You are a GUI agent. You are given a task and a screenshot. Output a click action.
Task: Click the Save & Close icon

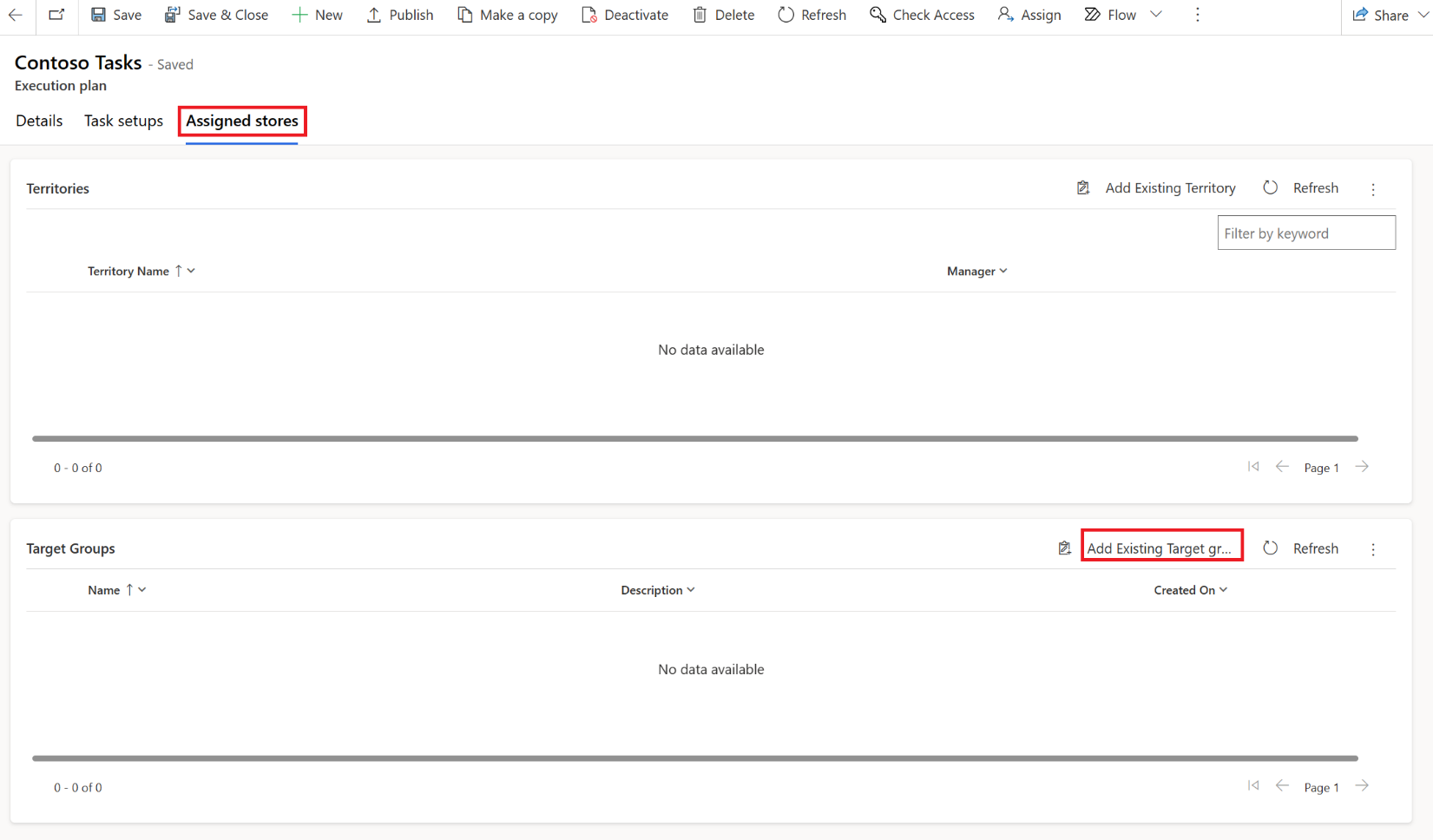pos(172,15)
